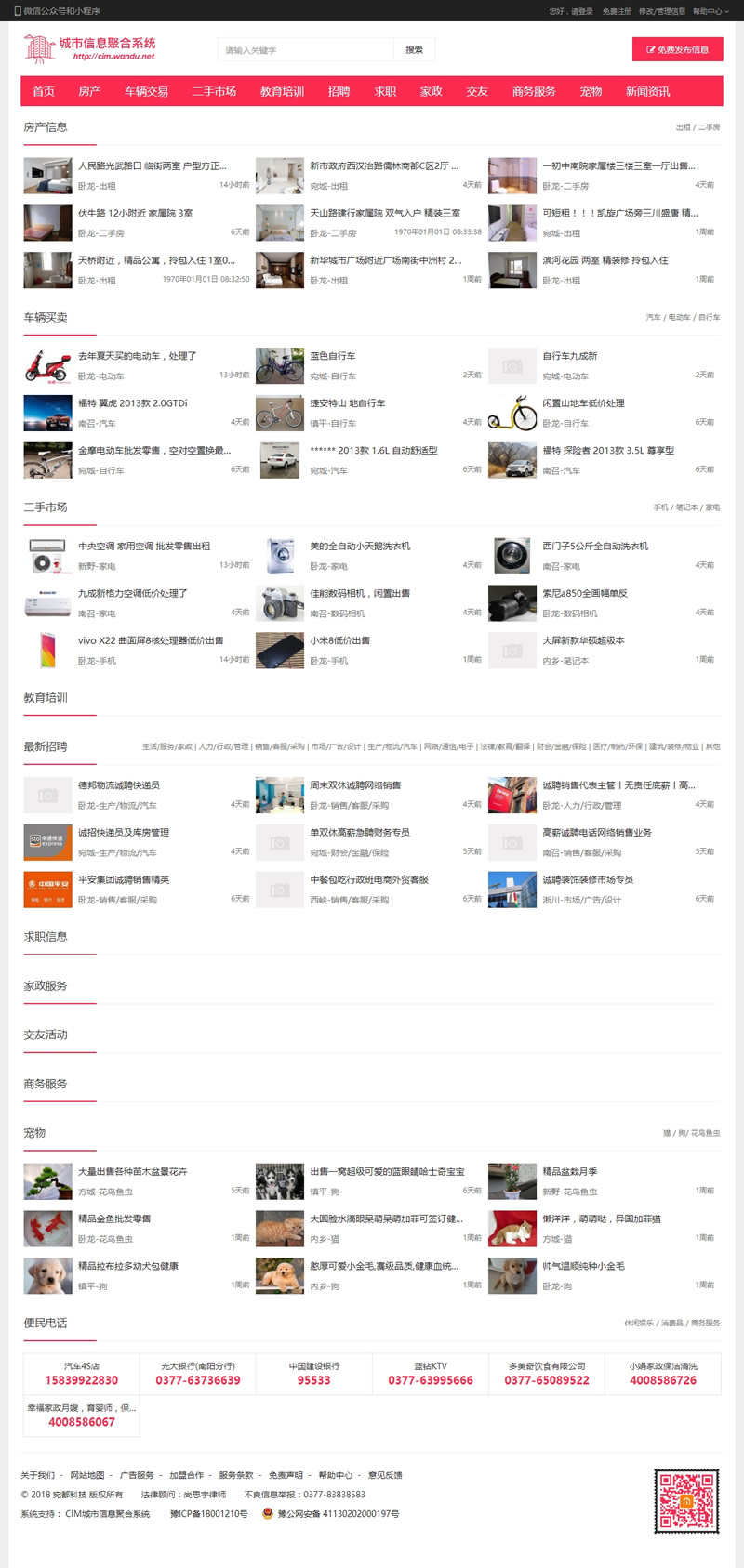Screen dimensions: 744x1568
Task: Open the red electric scooter listing thumbnail
Action: (47, 365)
